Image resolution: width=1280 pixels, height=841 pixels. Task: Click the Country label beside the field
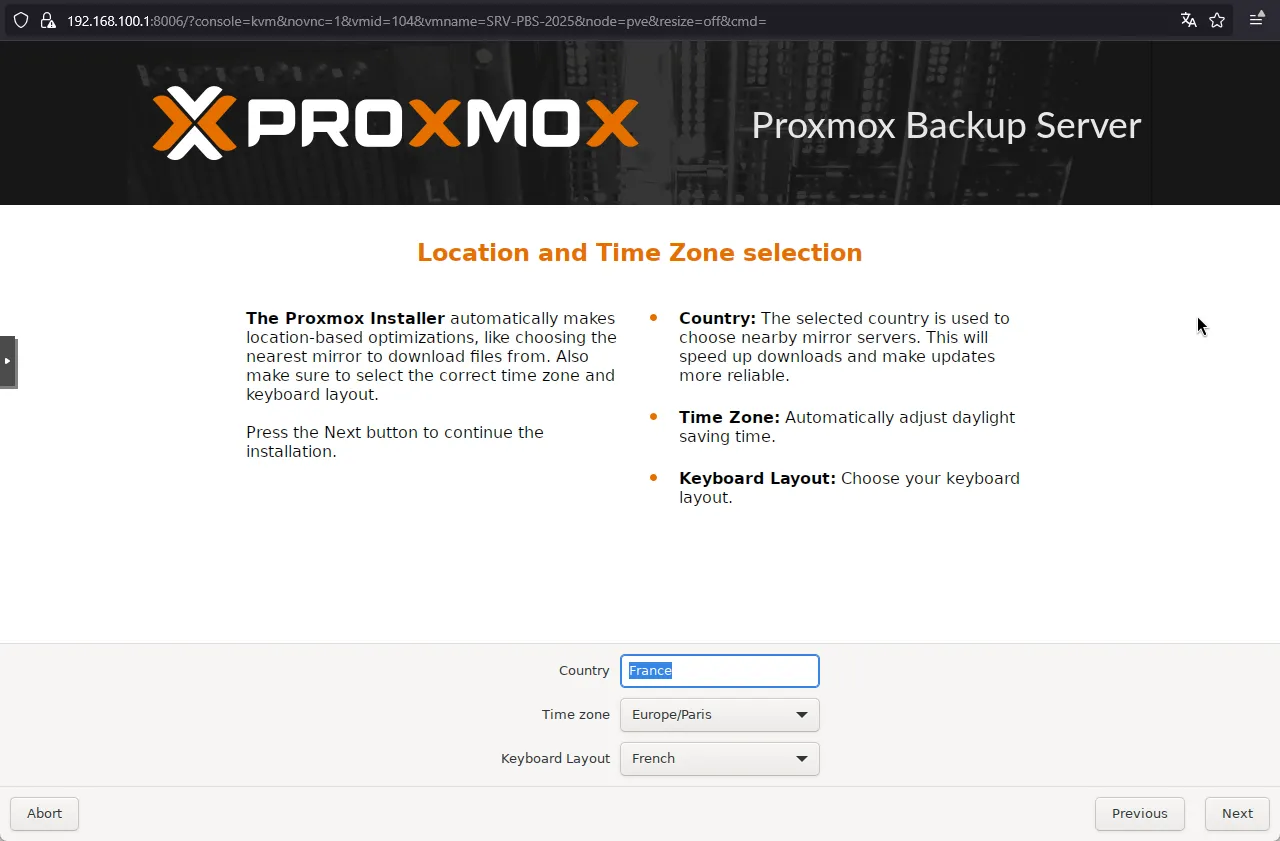(584, 671)
